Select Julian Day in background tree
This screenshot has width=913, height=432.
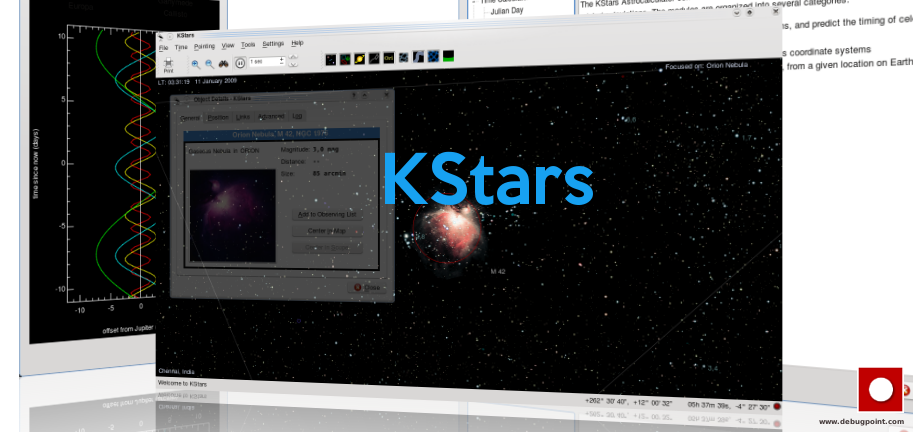(x=507, y=10)
